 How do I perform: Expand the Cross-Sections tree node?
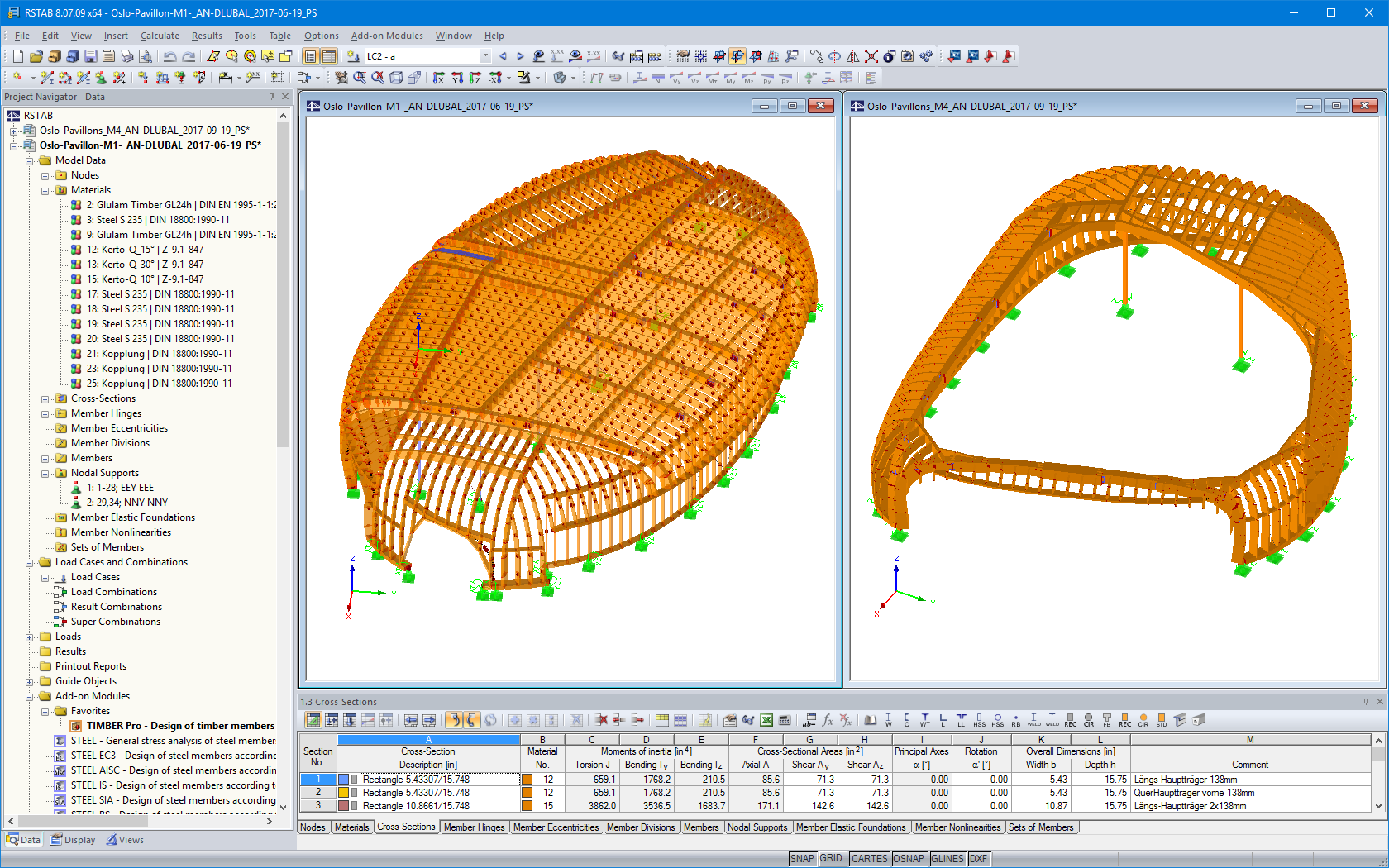tap(47, 398)
